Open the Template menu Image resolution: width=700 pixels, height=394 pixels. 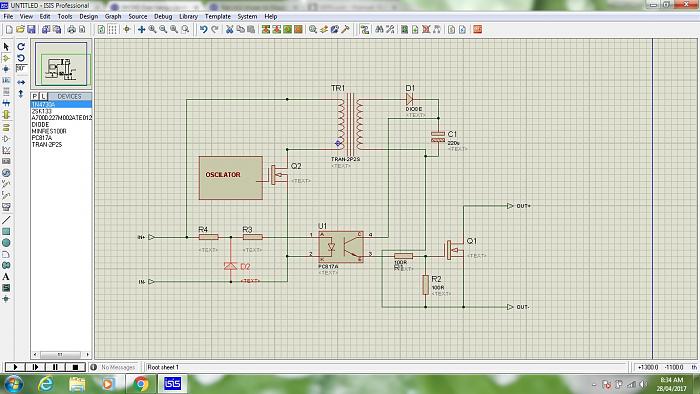(218, 17)
